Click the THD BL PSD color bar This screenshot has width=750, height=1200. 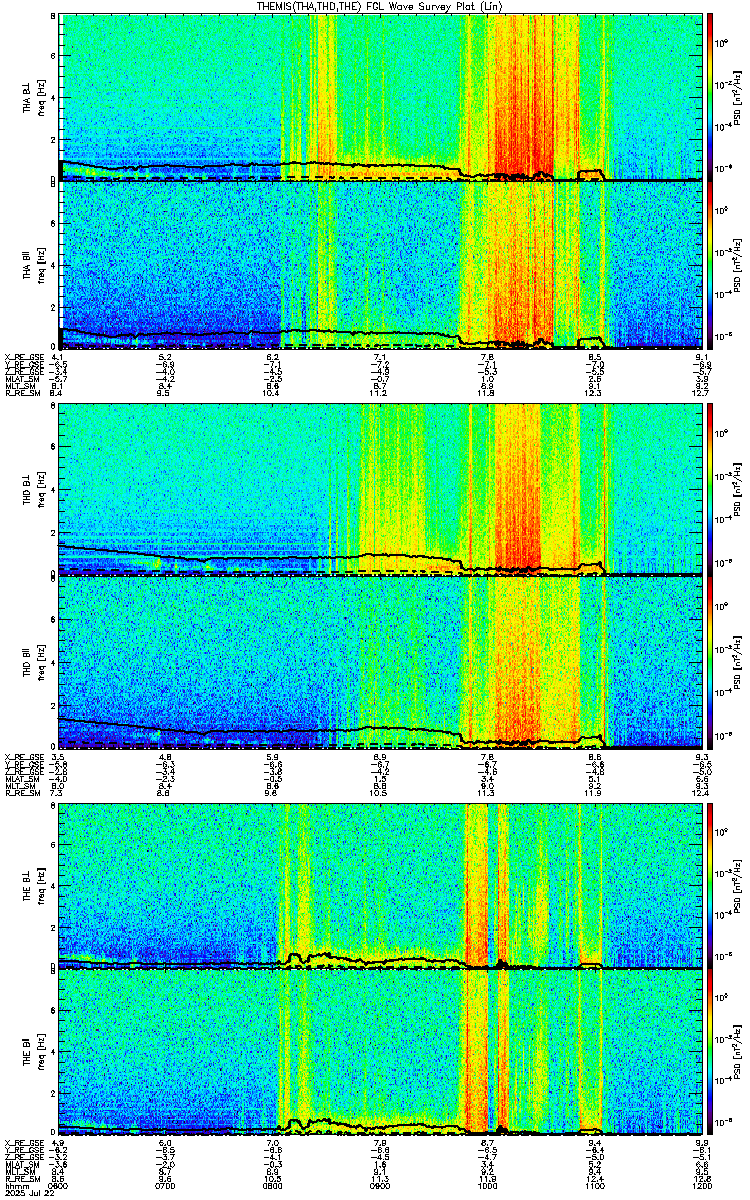pyautogui.click(x=711, y=490)
